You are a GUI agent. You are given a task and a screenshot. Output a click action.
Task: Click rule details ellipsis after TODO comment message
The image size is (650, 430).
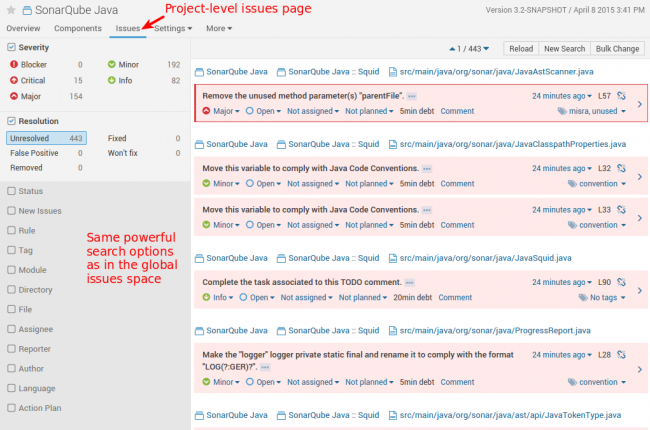coord(410,283)
